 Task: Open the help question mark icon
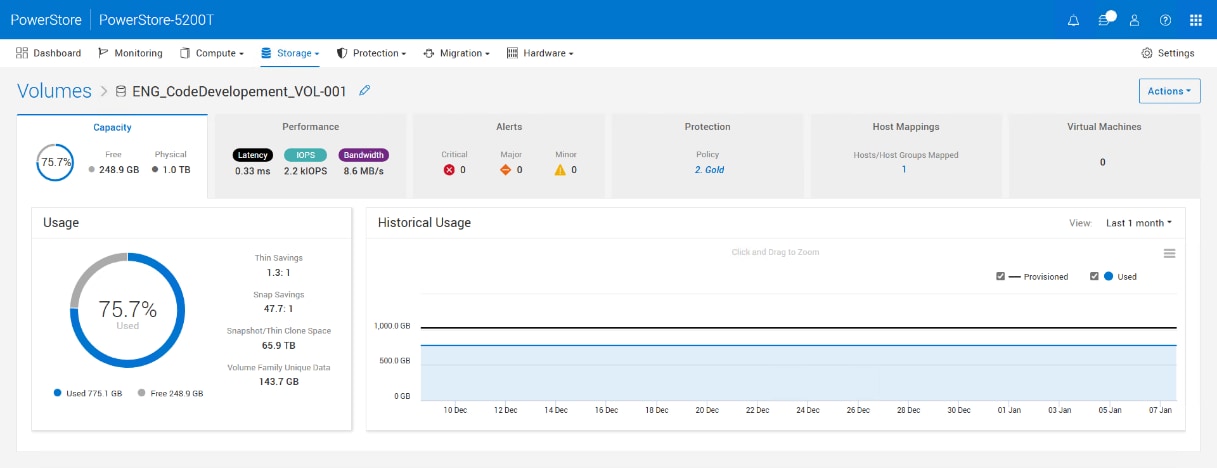pos(1165,20)
